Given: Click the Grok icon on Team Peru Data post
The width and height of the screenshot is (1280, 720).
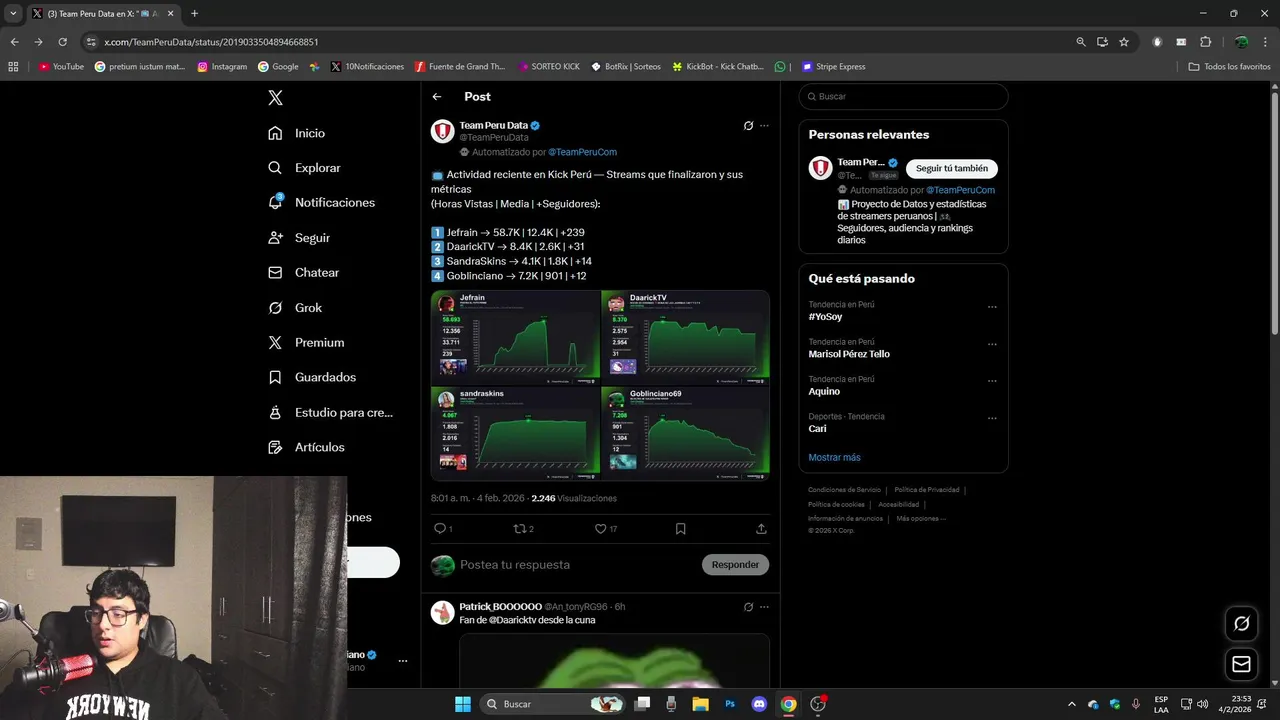Looking at the screenshot, I should click(748, 126).
